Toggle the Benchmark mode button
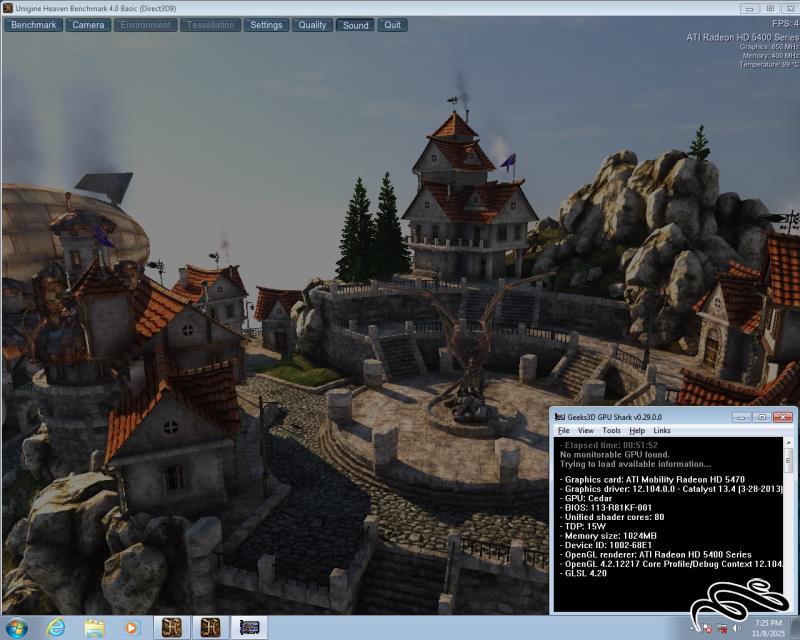The image size is (800, 640). pos(34,25)
